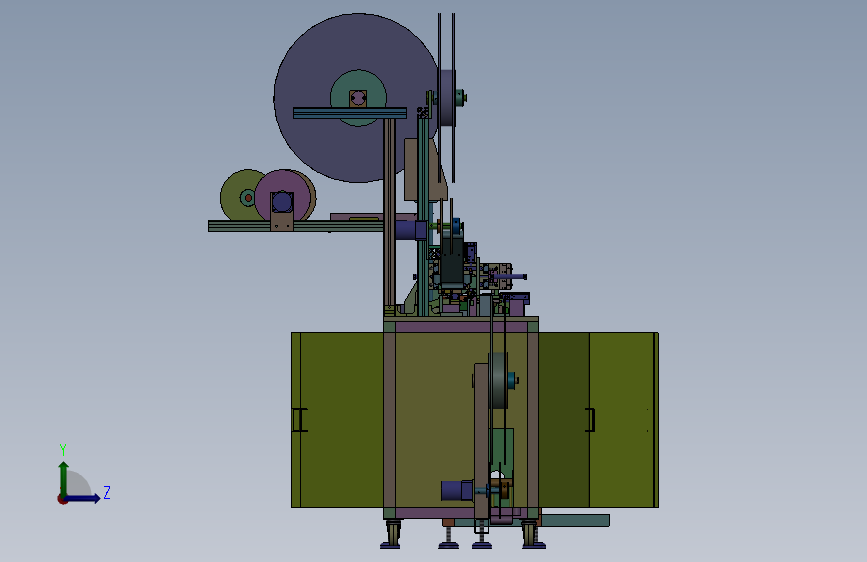The image size is (867, 562).
Task: Select the dark gray pulley wheel inside cabinet
Action: click(x=498, y=381)
